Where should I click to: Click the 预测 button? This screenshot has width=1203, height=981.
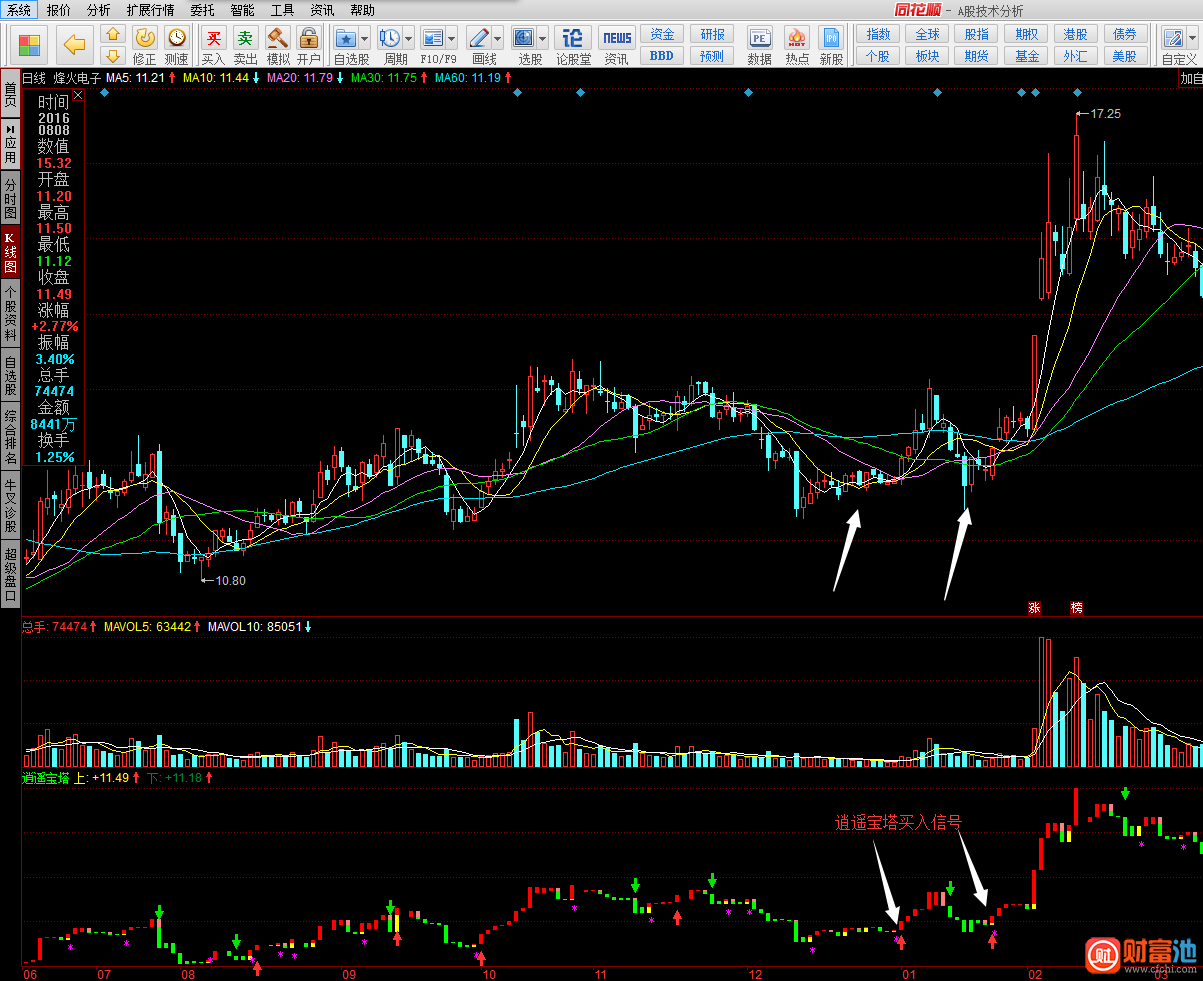(x=712, y=56)
